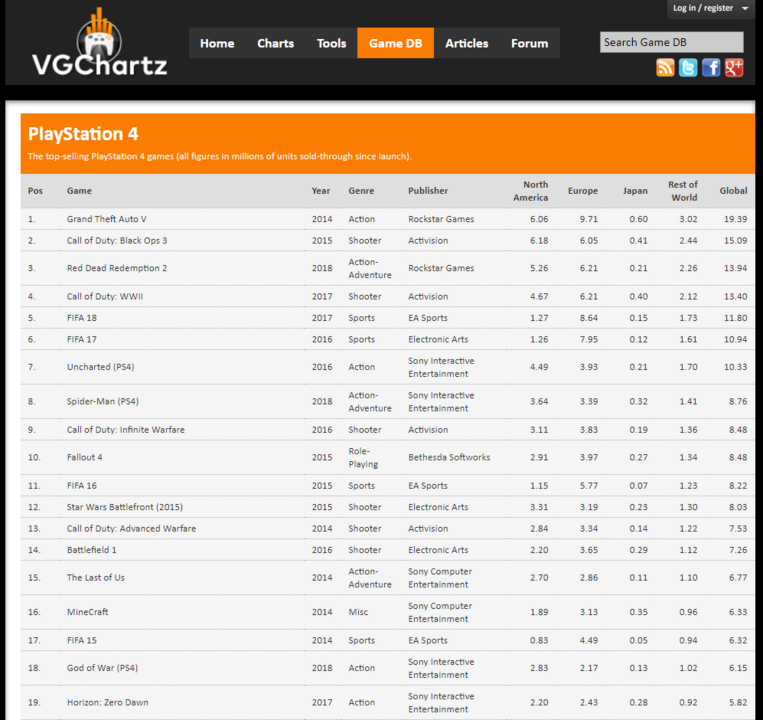The width and height of the screenshot is (763, 720).
Task: Click the Year column header
Action: point(321,191)
